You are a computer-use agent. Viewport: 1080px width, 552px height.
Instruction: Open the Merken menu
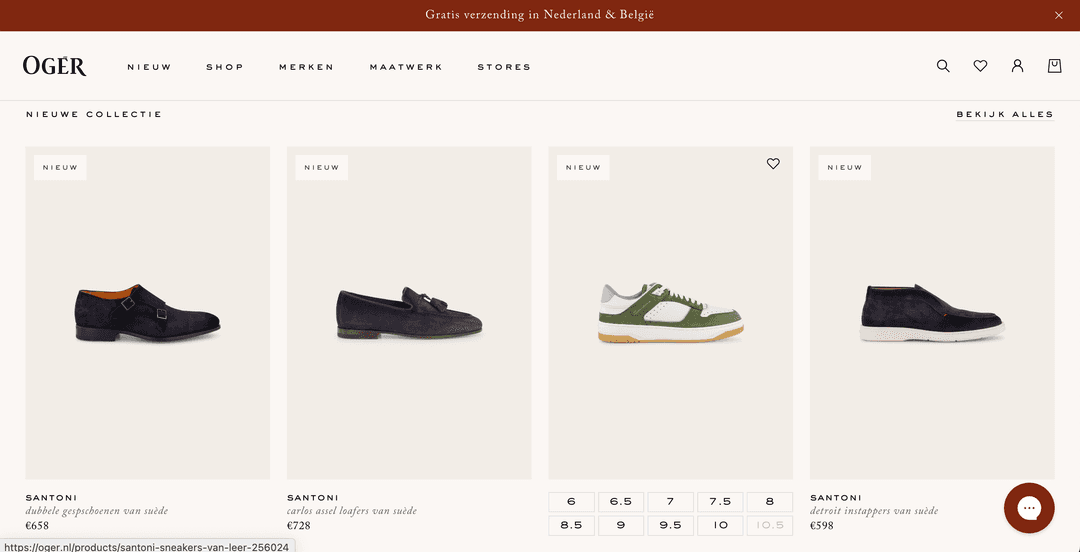click(307, 67)
